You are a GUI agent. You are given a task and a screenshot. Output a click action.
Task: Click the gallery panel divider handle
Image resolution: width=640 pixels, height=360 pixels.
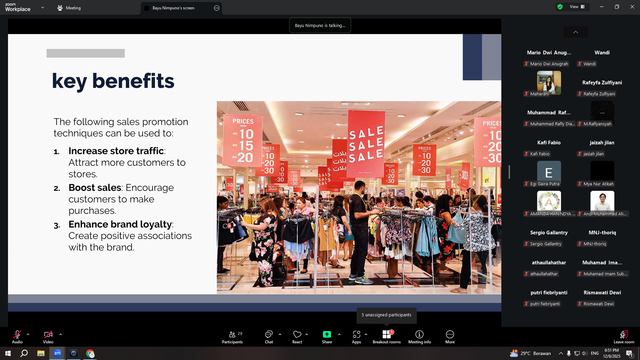tap(509, 171)
